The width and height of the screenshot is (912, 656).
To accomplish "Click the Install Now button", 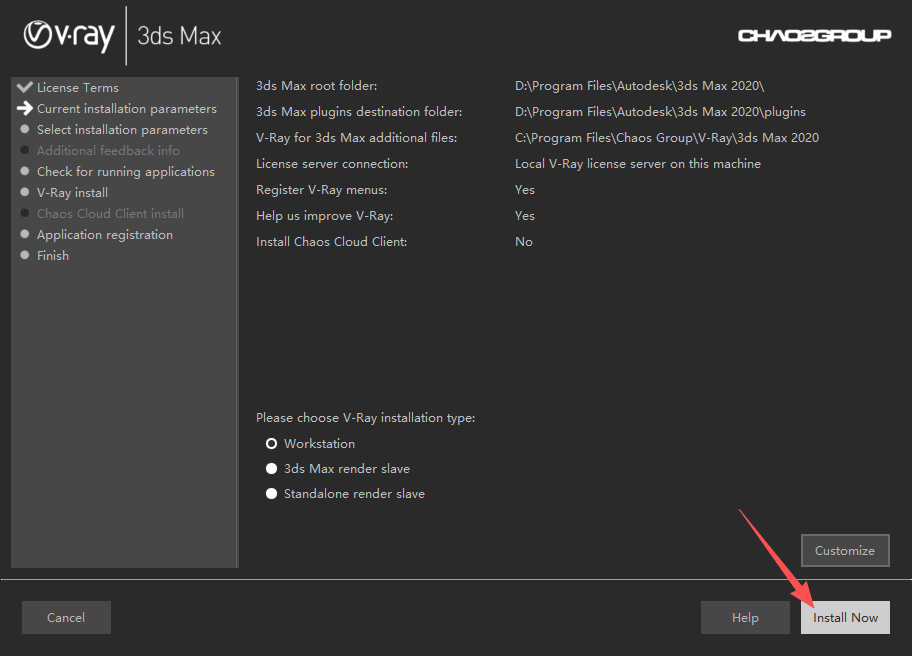I will tap(845, 618).
